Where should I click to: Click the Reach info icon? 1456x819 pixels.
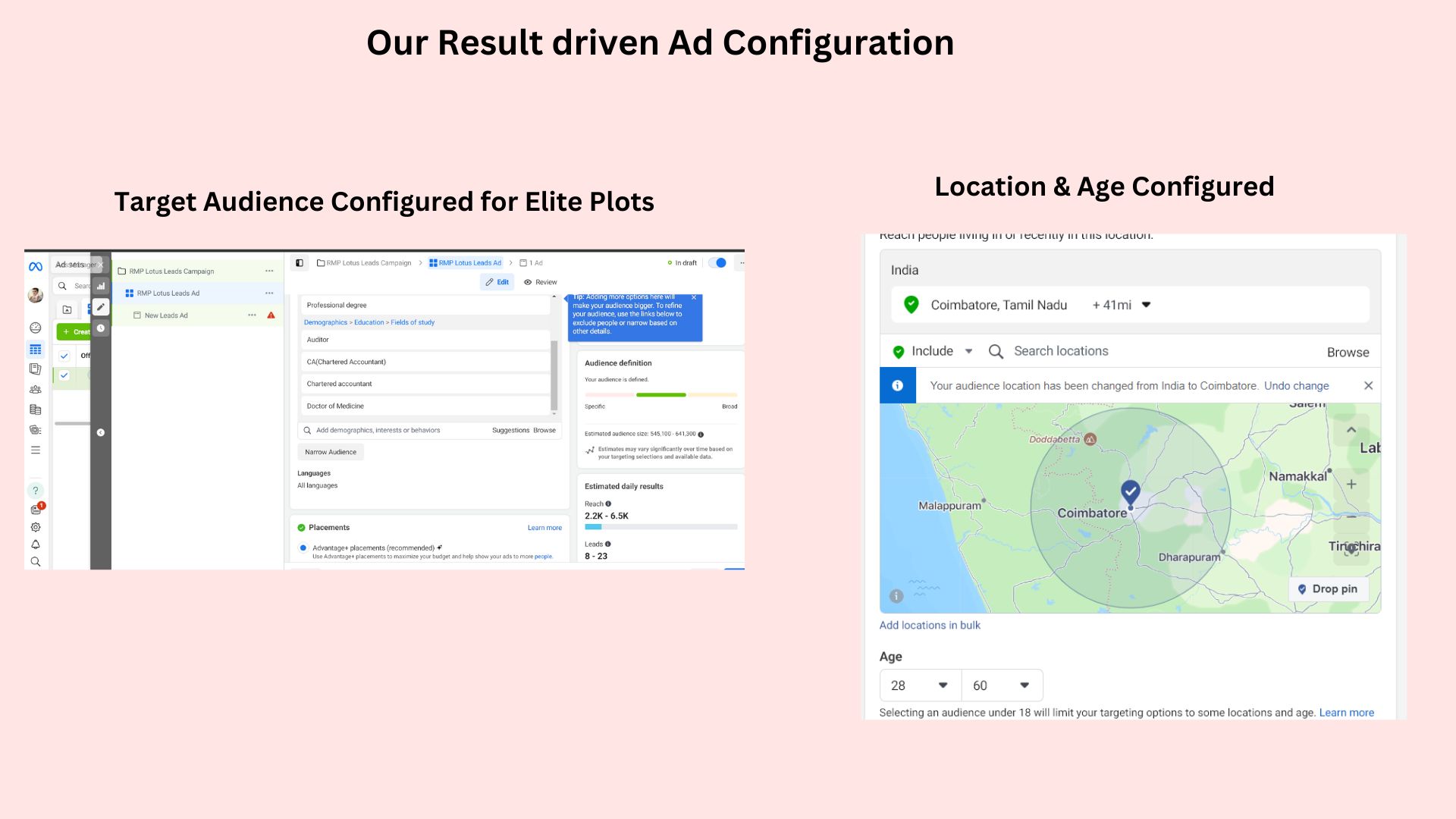click(608, 504)
